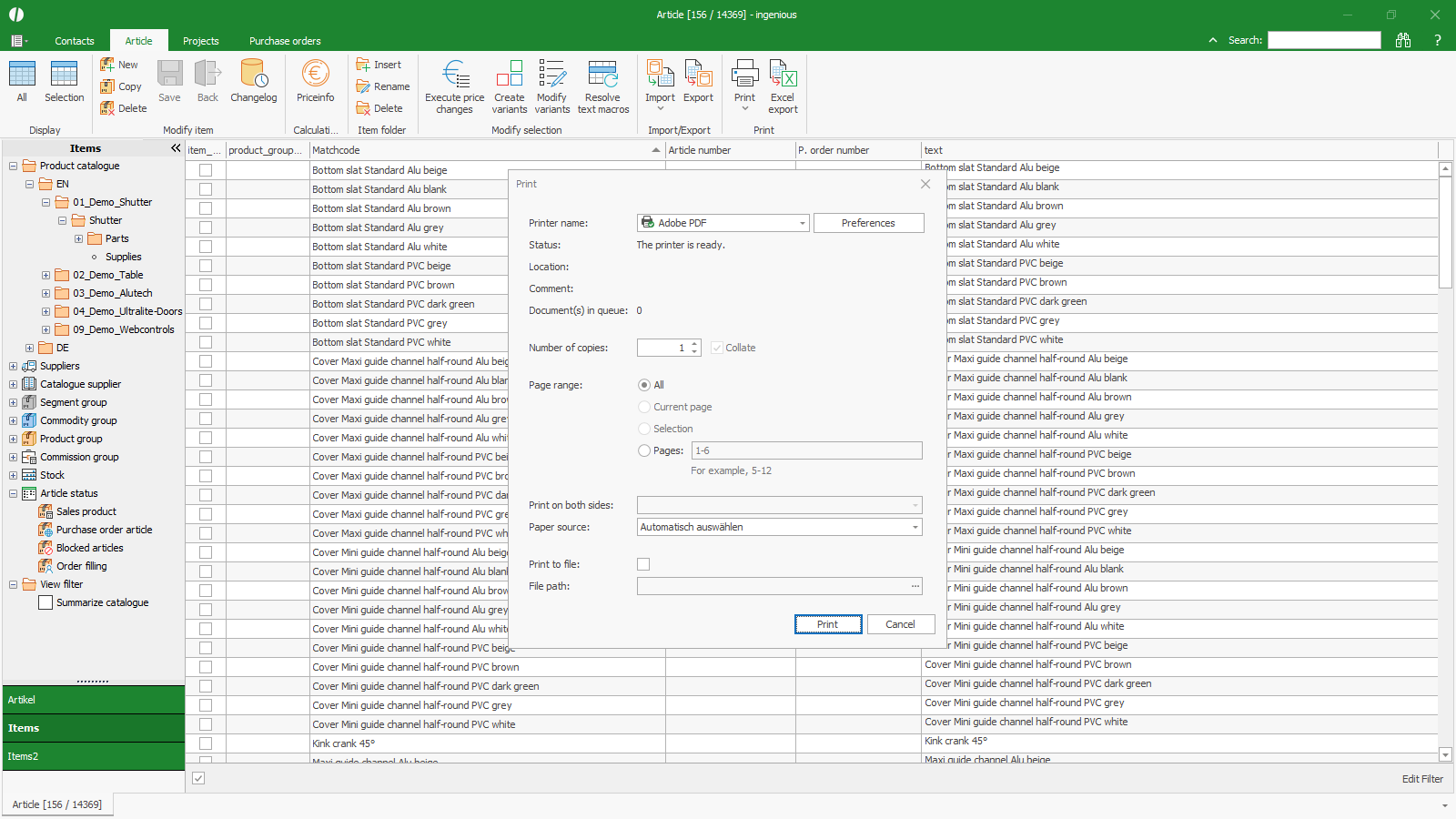The height and width of the screenshot is (819, 1456).
Task: Click the Priceinfo euro icon
Action: (315, 75)
